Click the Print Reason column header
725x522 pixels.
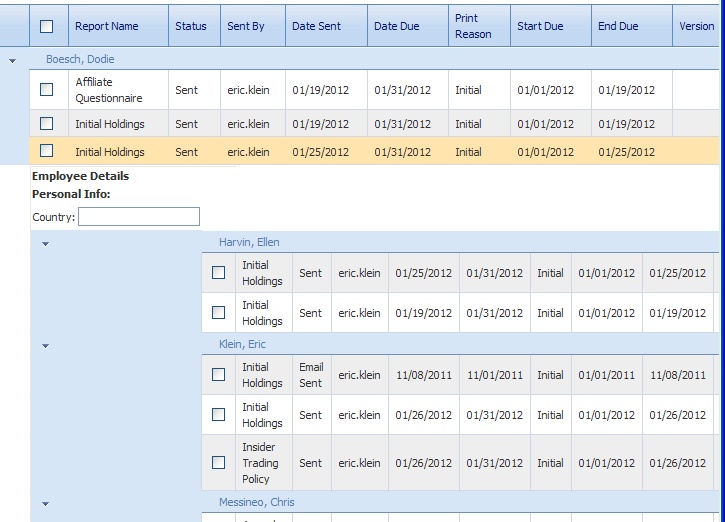click(x=473, y=27)
